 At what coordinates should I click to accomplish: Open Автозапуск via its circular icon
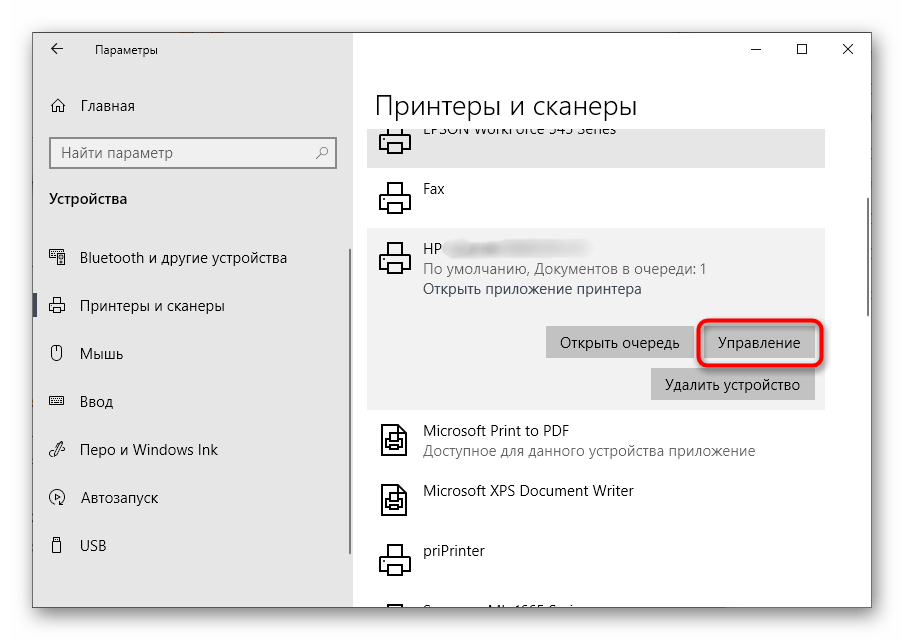[x=57, y=497]
